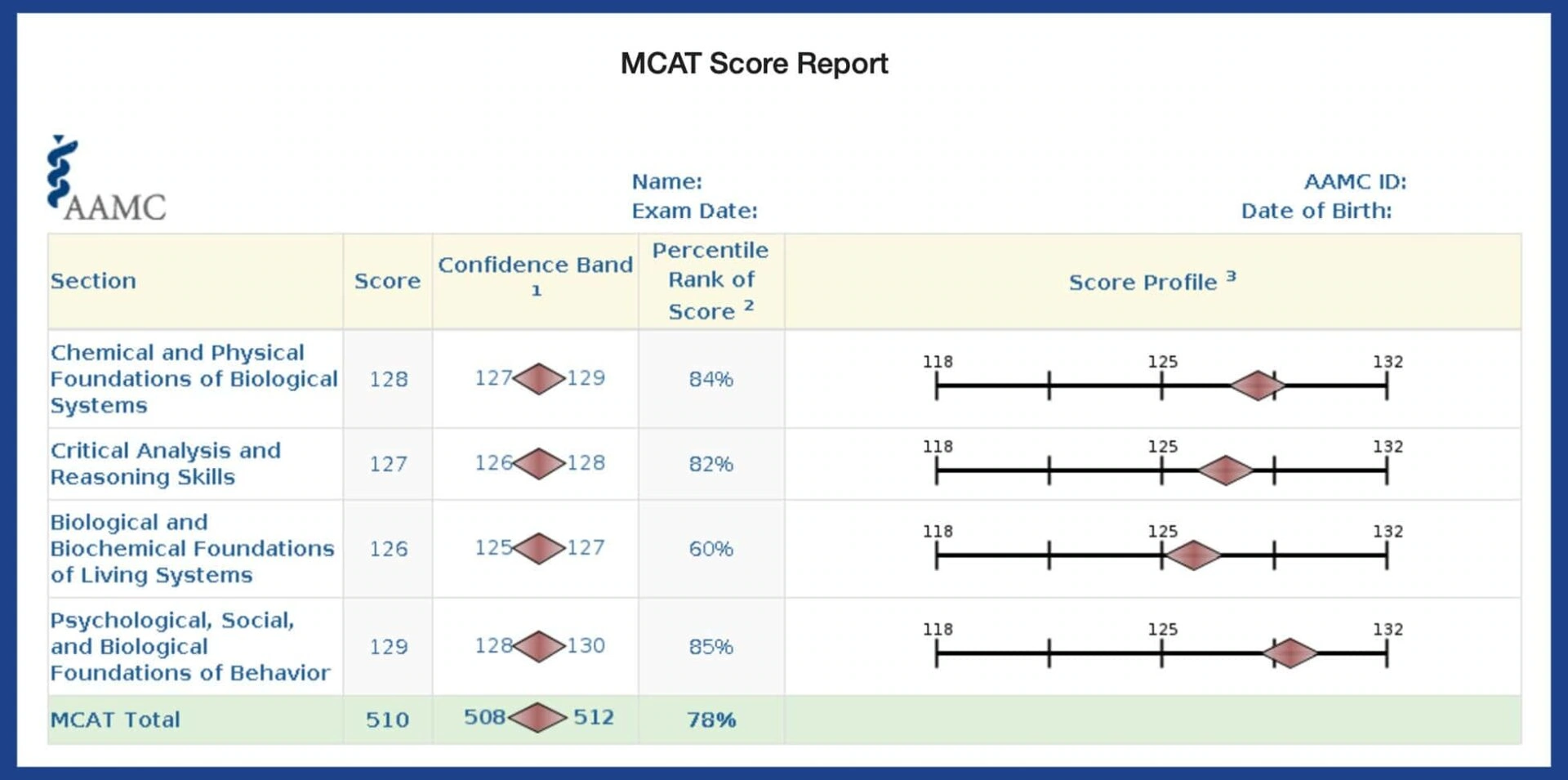This screenshot has width=1568, height=780.
Task: Click the AAMC logo
Action: [105, 181]
